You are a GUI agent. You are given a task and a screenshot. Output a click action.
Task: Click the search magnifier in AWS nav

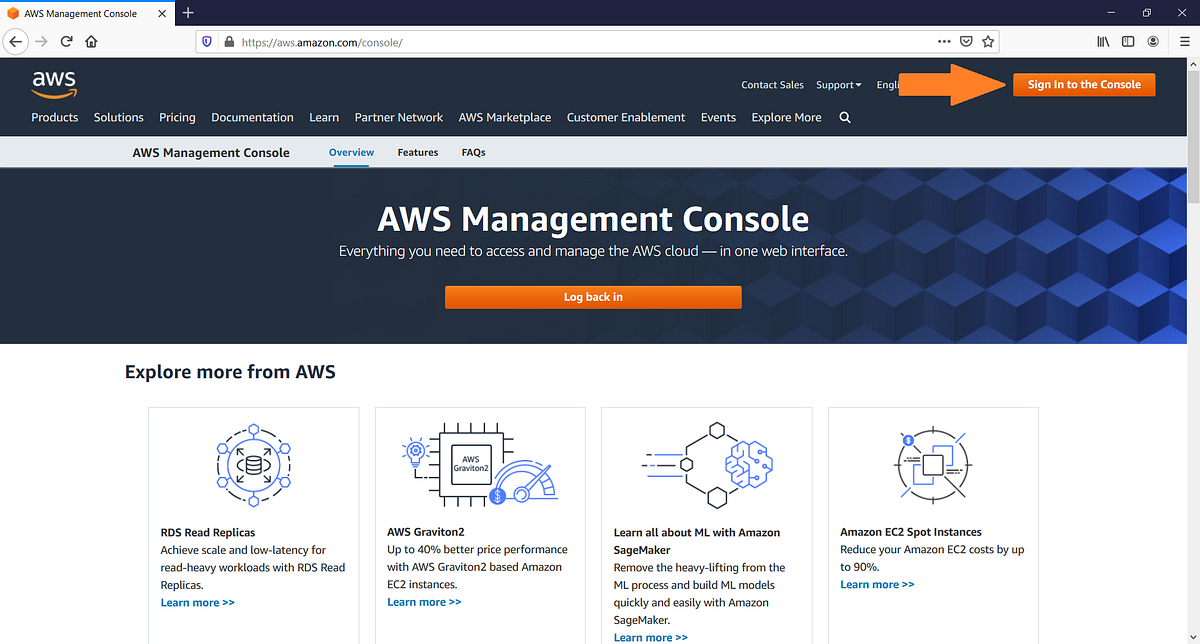pyautogui.click(x=845, y=118)
